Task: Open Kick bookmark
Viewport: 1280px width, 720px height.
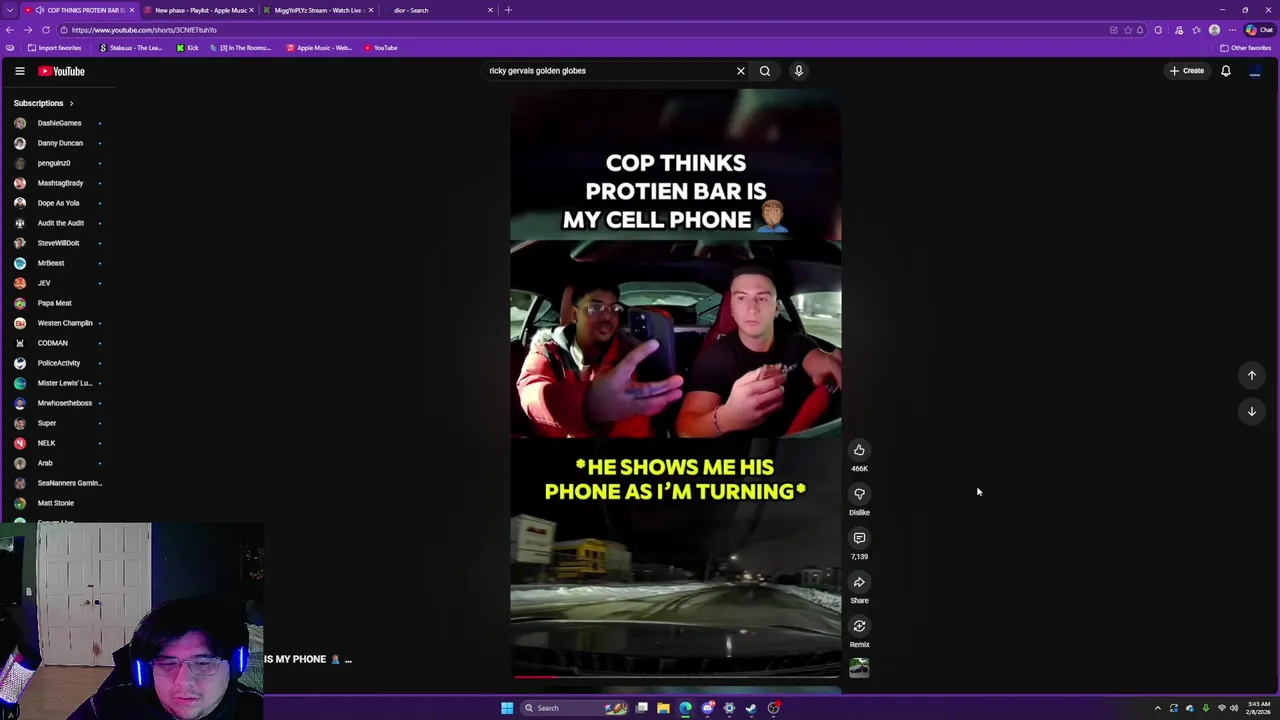Action: 187,48
